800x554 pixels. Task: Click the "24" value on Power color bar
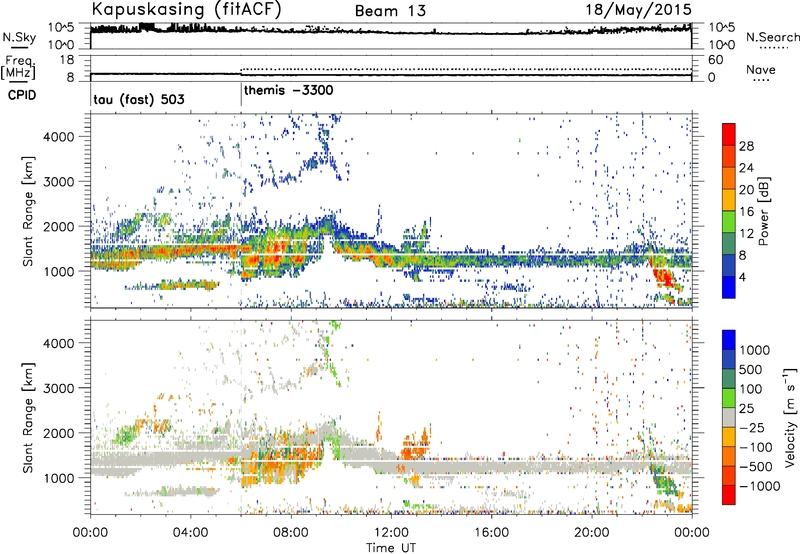click(x=746, y=168)
